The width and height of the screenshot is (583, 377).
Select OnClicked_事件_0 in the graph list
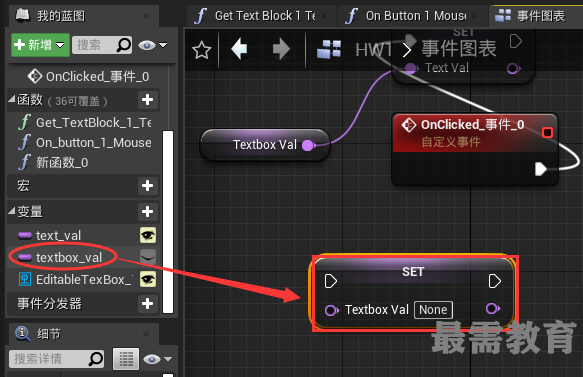(x=97, y=77)
